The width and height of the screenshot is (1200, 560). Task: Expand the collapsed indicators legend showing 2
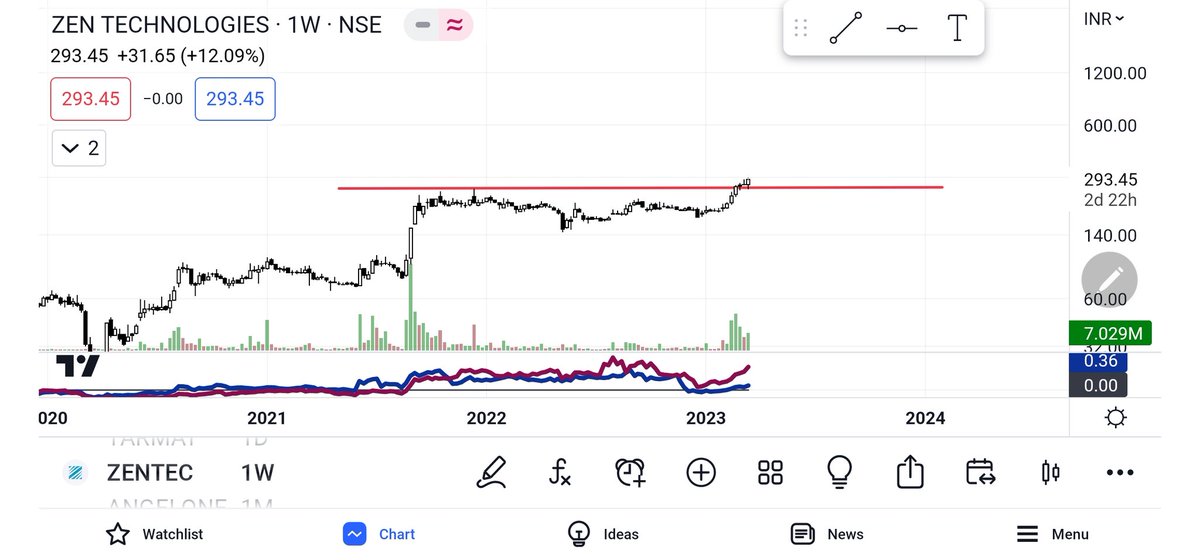pyautogui.click(x=79, y=148)
